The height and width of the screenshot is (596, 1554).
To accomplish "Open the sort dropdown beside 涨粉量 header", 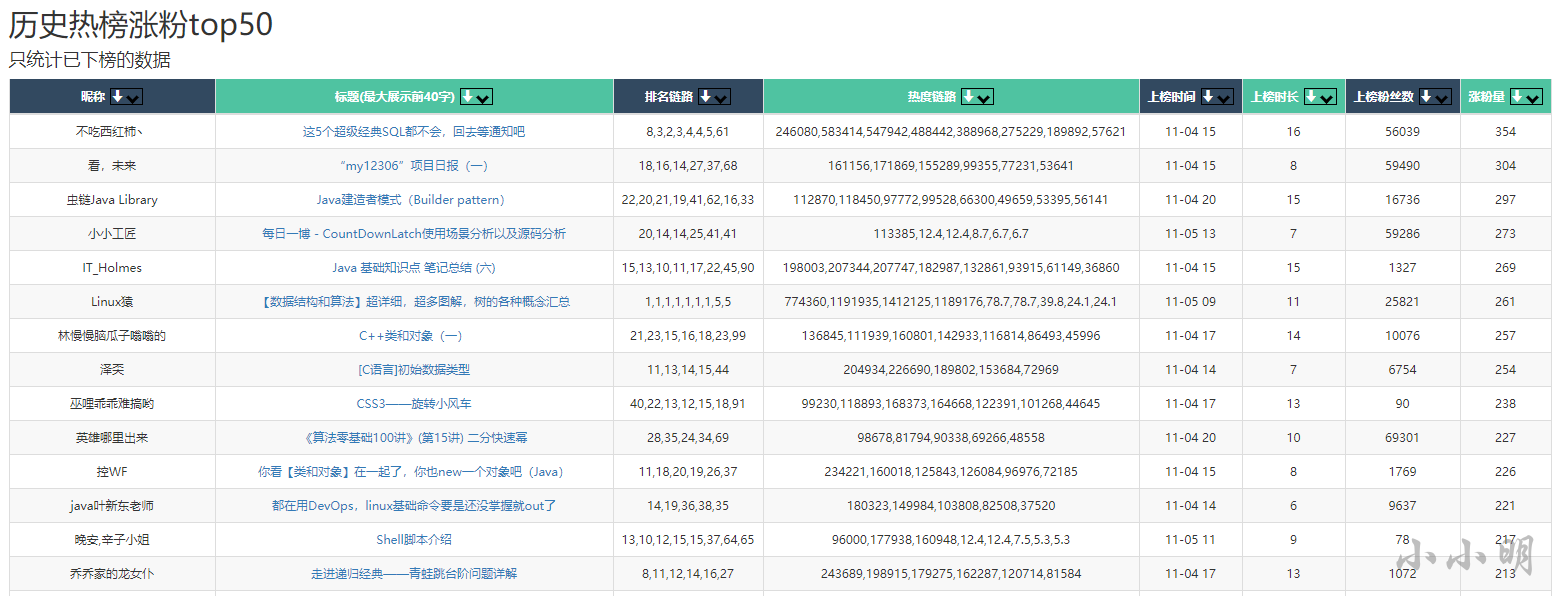I will (1526, 97).
